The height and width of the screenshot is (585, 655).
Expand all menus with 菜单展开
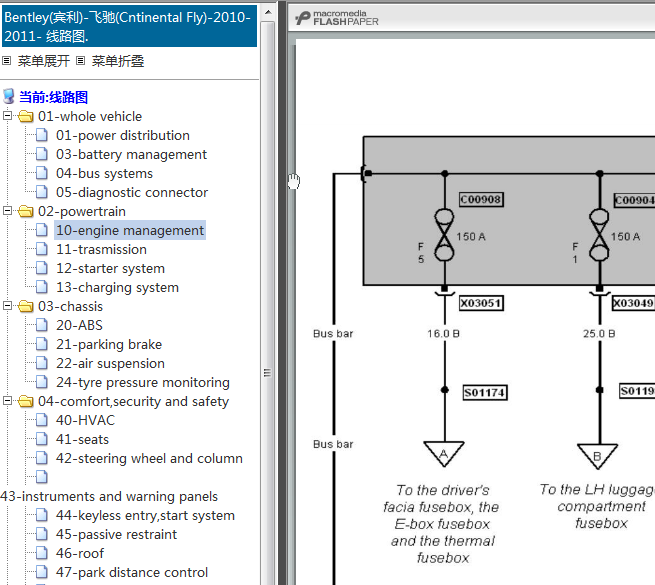click(x=43, y=61)
